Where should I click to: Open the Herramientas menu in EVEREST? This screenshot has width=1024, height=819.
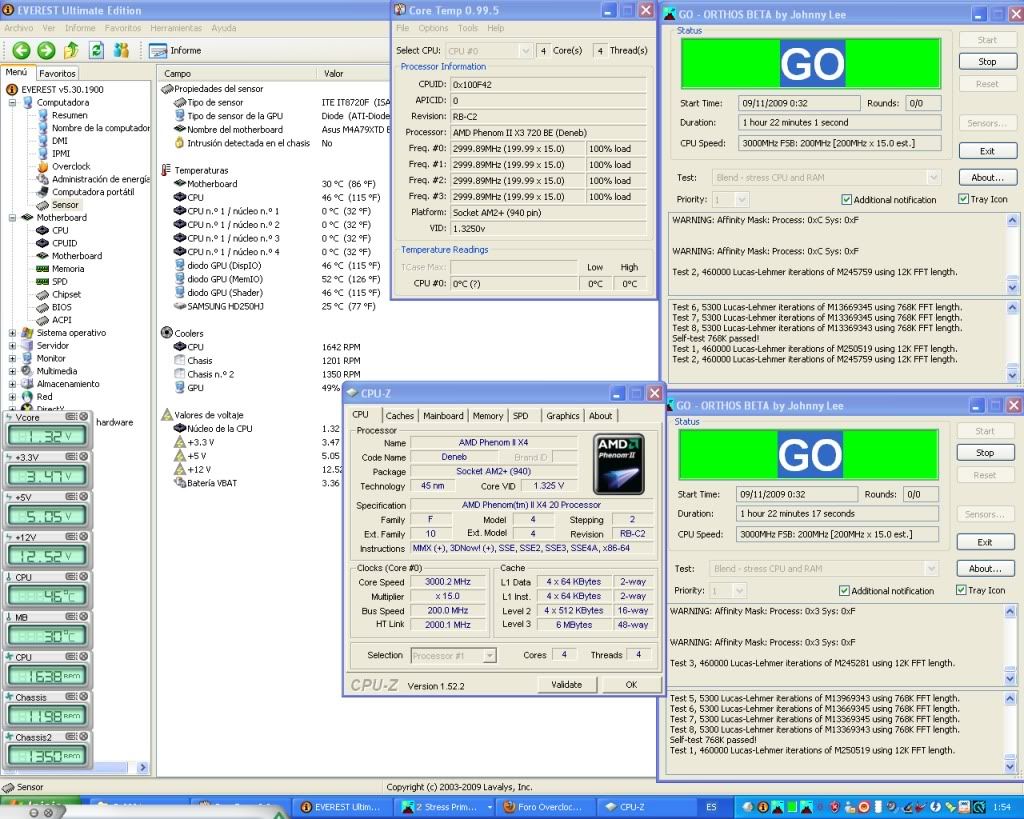coord(176,28)
